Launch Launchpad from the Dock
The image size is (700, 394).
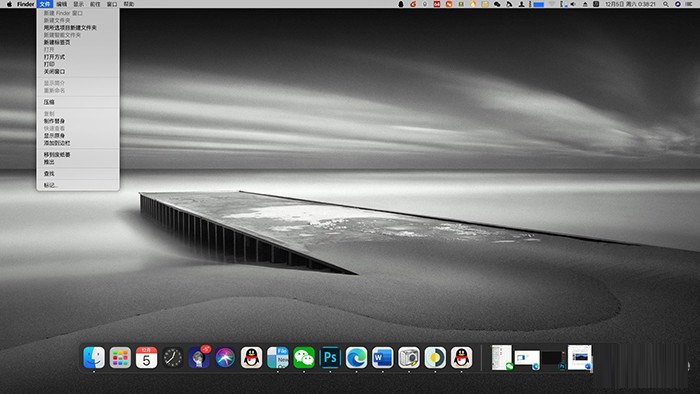pyautogui.click(x=120, y=357)
